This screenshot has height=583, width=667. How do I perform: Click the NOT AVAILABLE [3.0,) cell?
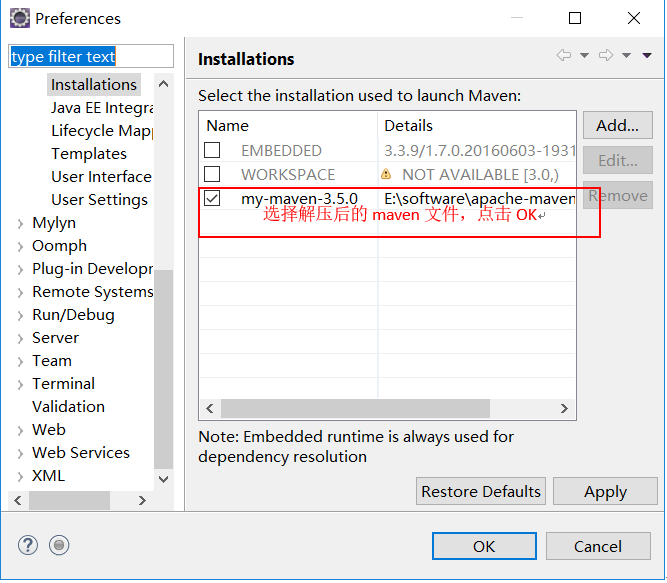pyautogui.click(x=480, y=175)
